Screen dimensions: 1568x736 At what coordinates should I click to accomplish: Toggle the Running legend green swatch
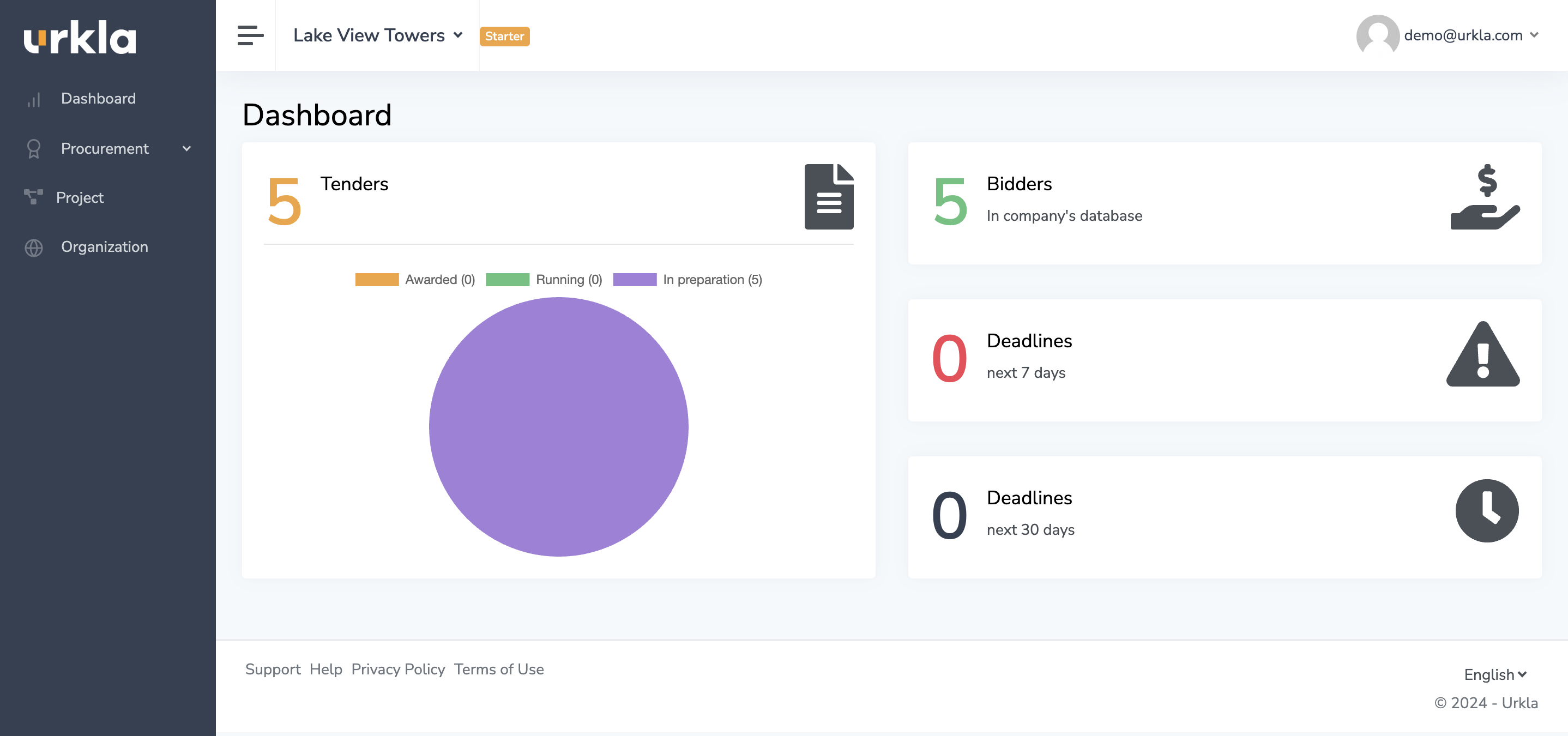pos(507,280)
